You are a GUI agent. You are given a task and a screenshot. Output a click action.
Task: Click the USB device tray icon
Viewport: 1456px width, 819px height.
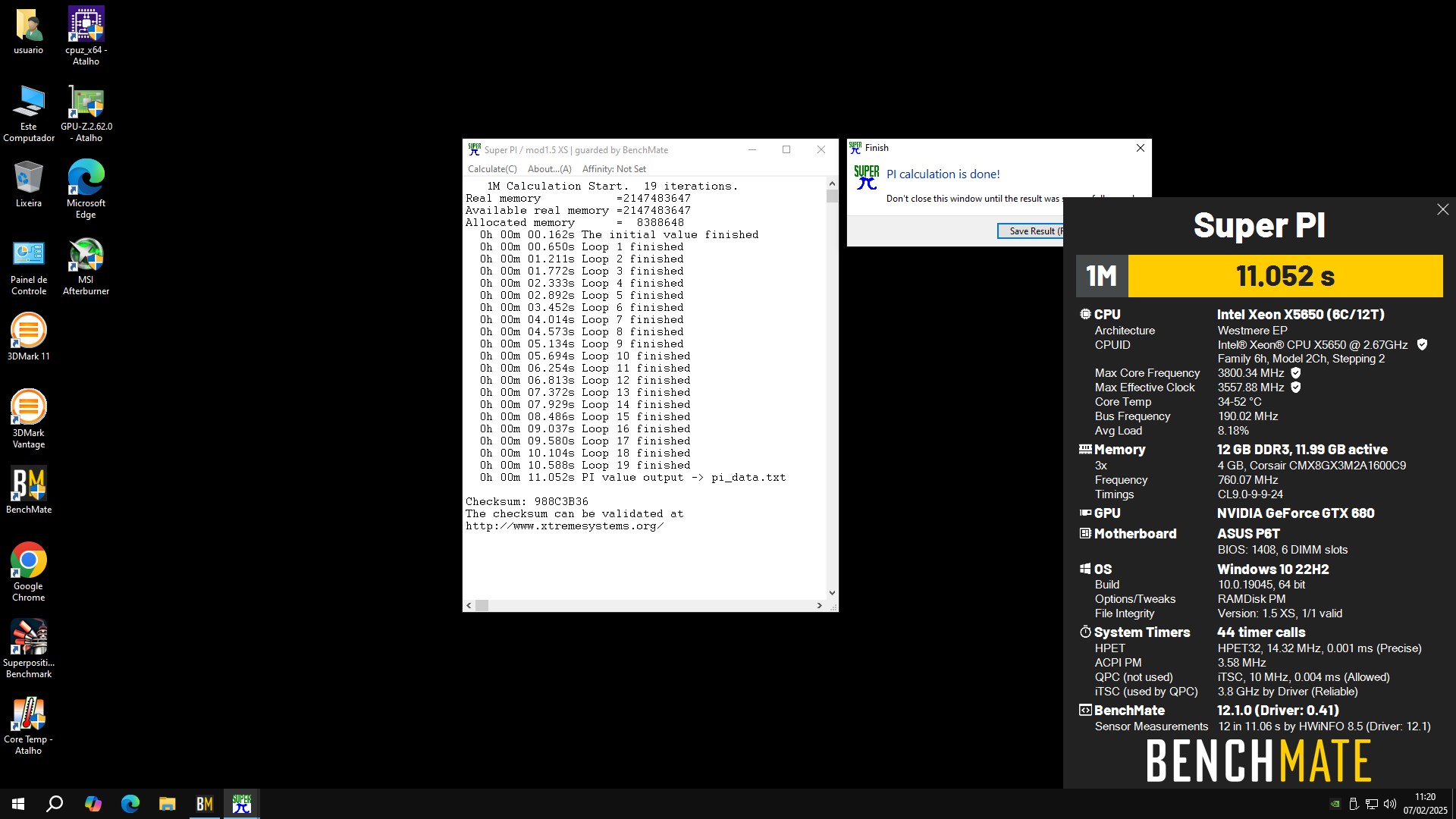1354,804
